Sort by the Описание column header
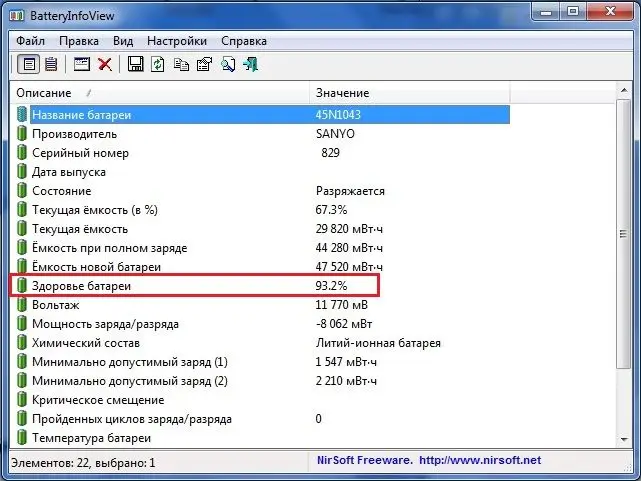The height and width of the screenshot is (481, 641). pyautogui.click(x=160, y=93)
